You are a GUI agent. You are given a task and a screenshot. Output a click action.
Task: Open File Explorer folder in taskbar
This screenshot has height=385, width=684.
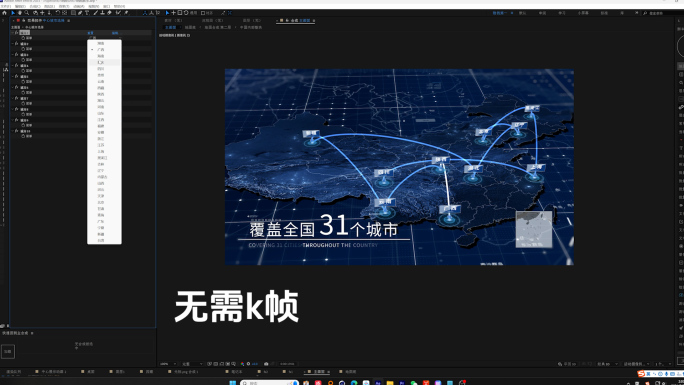[x=390, y=383]
